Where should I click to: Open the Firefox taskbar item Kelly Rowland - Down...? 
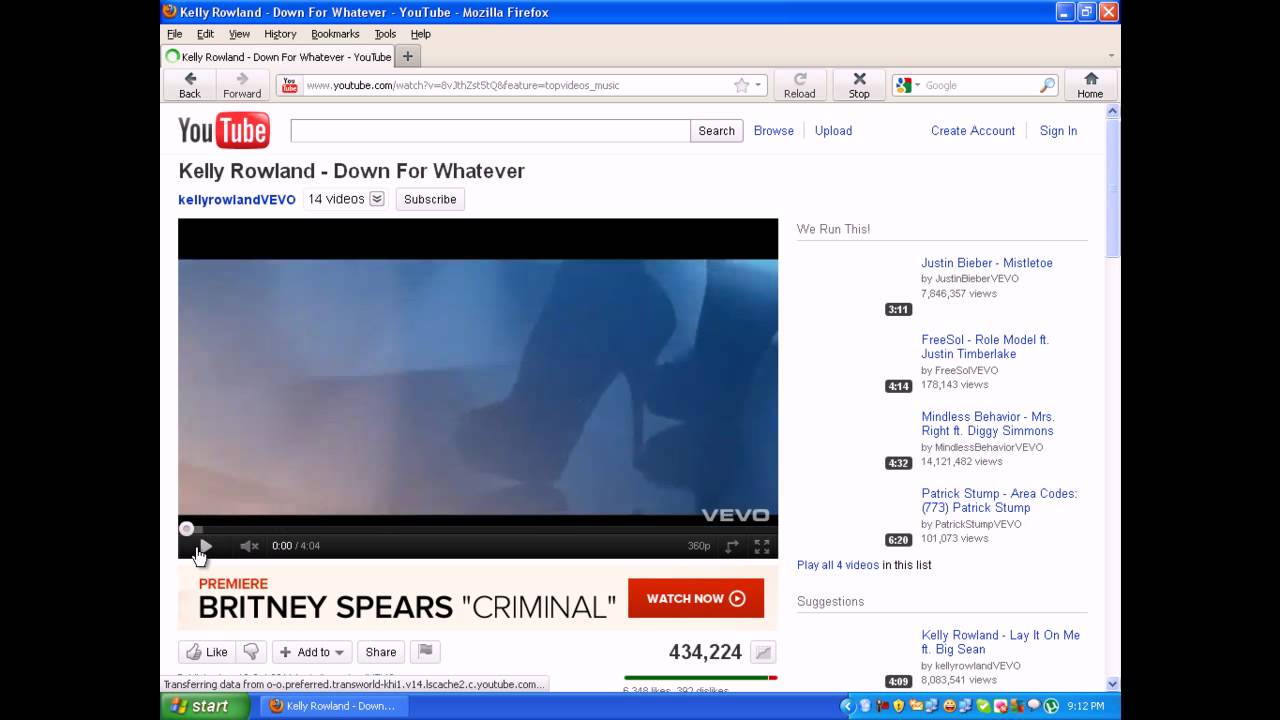[332, 706]
